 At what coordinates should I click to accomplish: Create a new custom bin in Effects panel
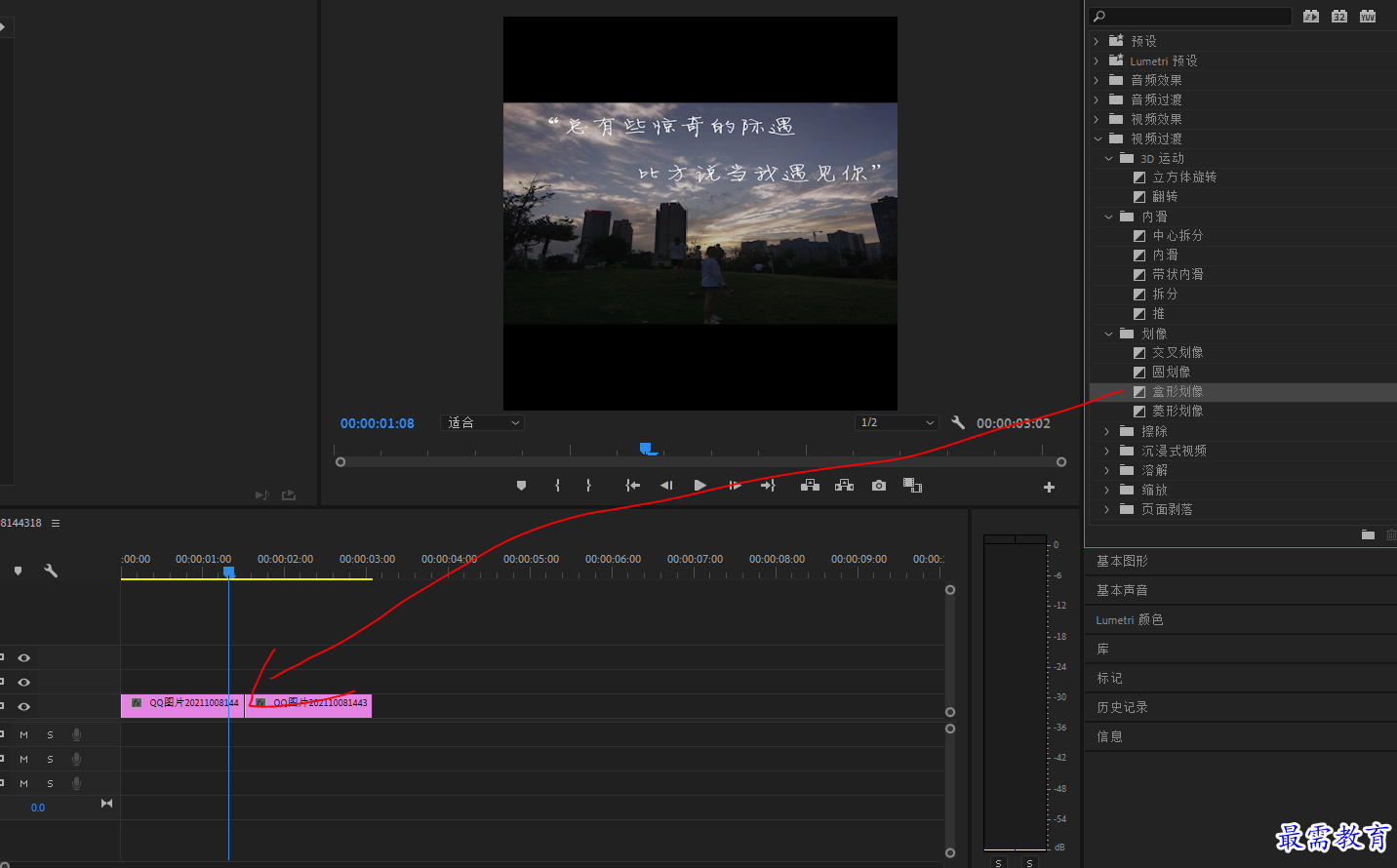coord(1368,534)
